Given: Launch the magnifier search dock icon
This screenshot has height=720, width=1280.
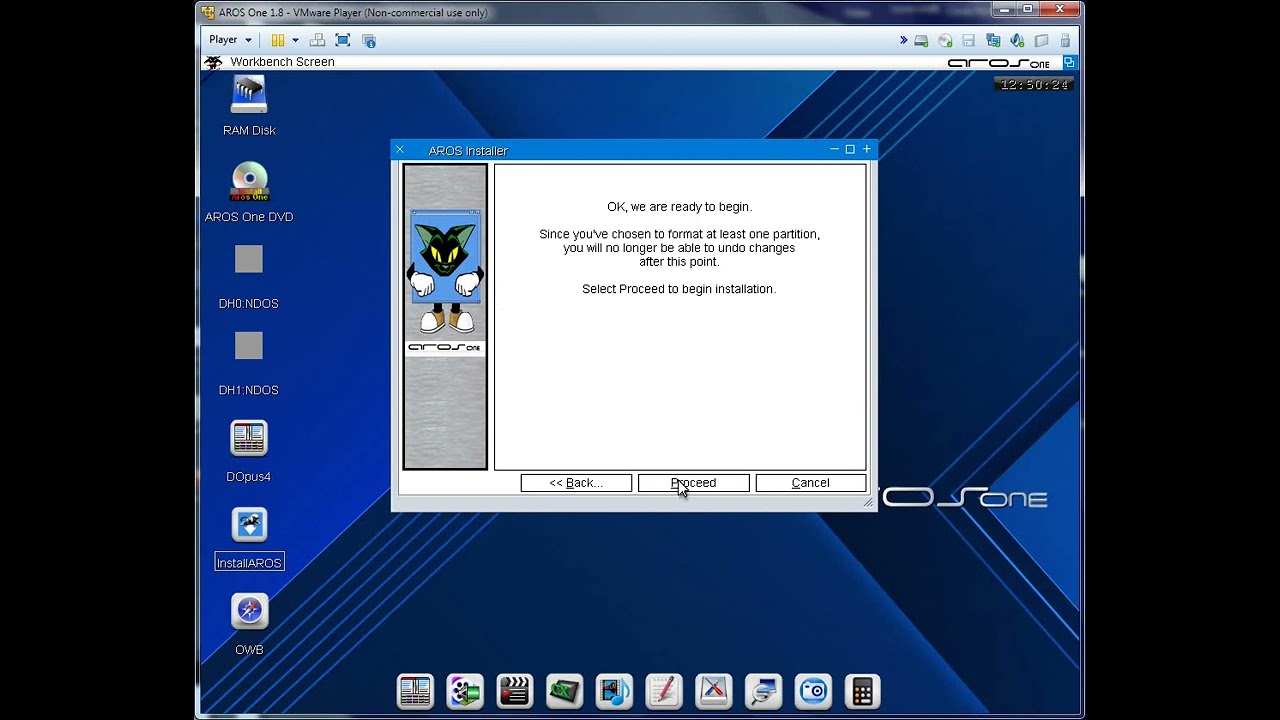Looking at the screenshot, I should coord(763,691).
